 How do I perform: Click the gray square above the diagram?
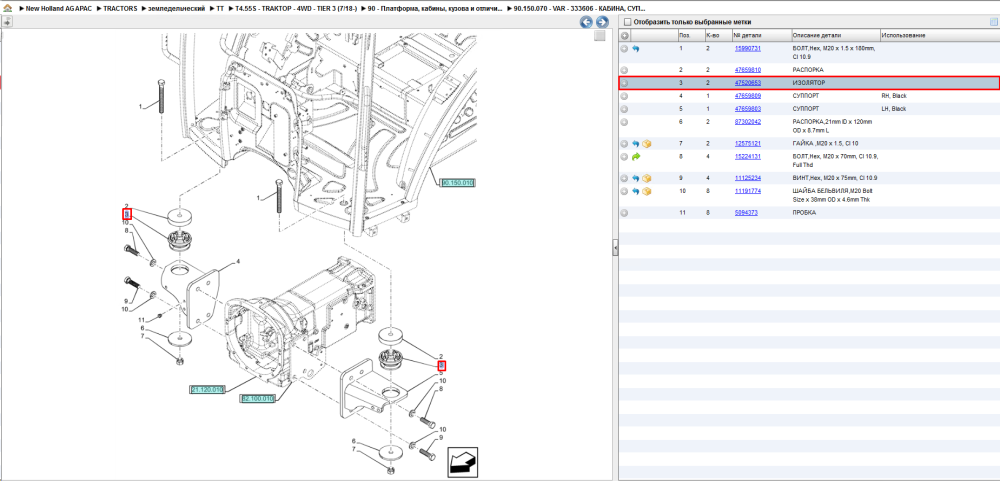pyautogui.click(x=599, y=36)
